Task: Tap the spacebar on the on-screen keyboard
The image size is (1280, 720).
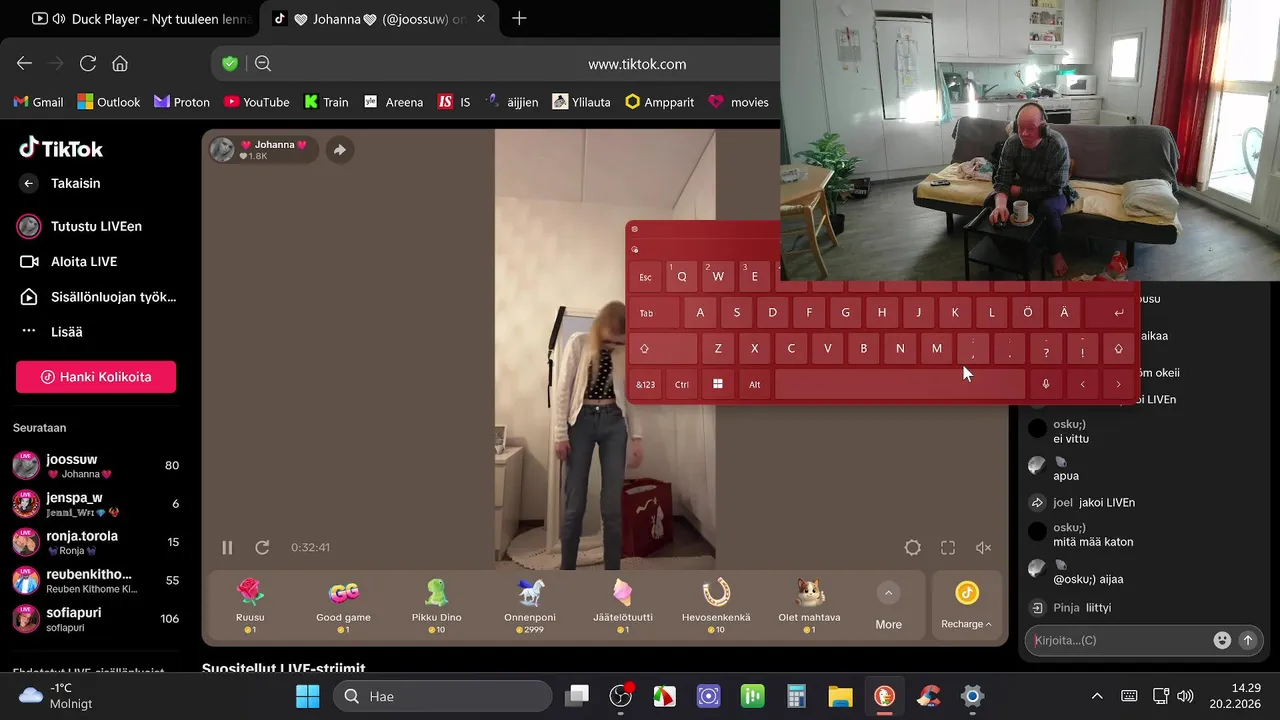Action: pos(900,384)
